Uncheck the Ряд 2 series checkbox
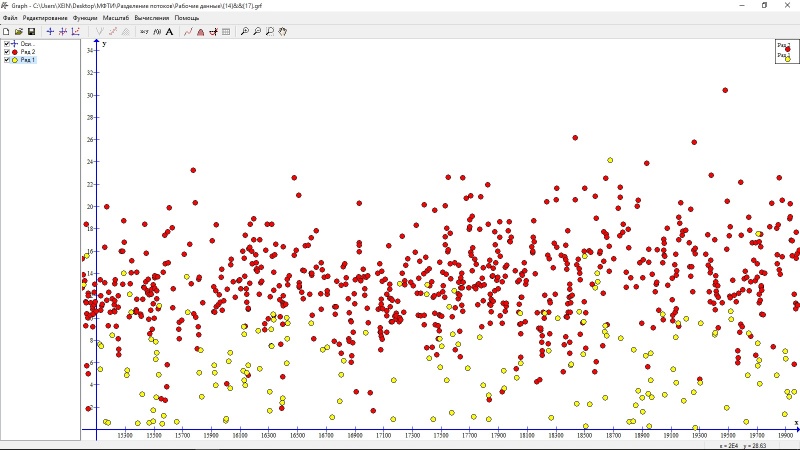The width and height of the screenshot is (800, 450). (x=7, y=52)
